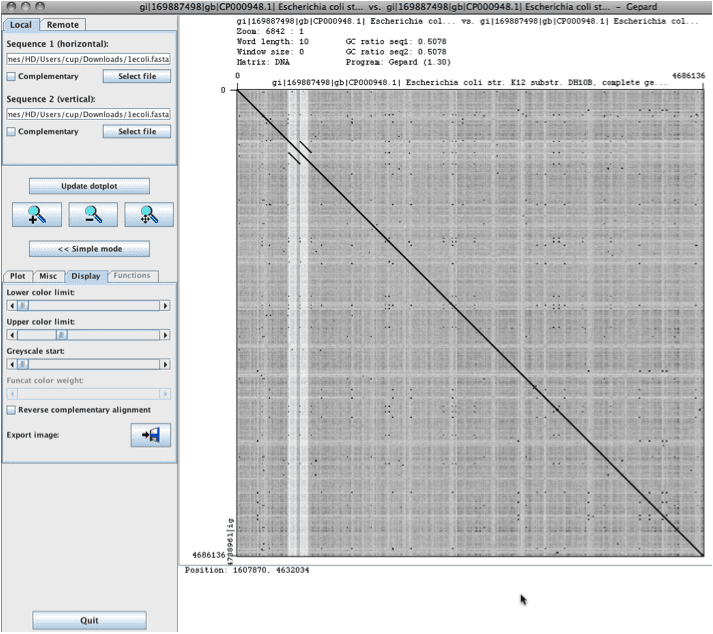Open the Misc tab

click(x=49, y=276)
